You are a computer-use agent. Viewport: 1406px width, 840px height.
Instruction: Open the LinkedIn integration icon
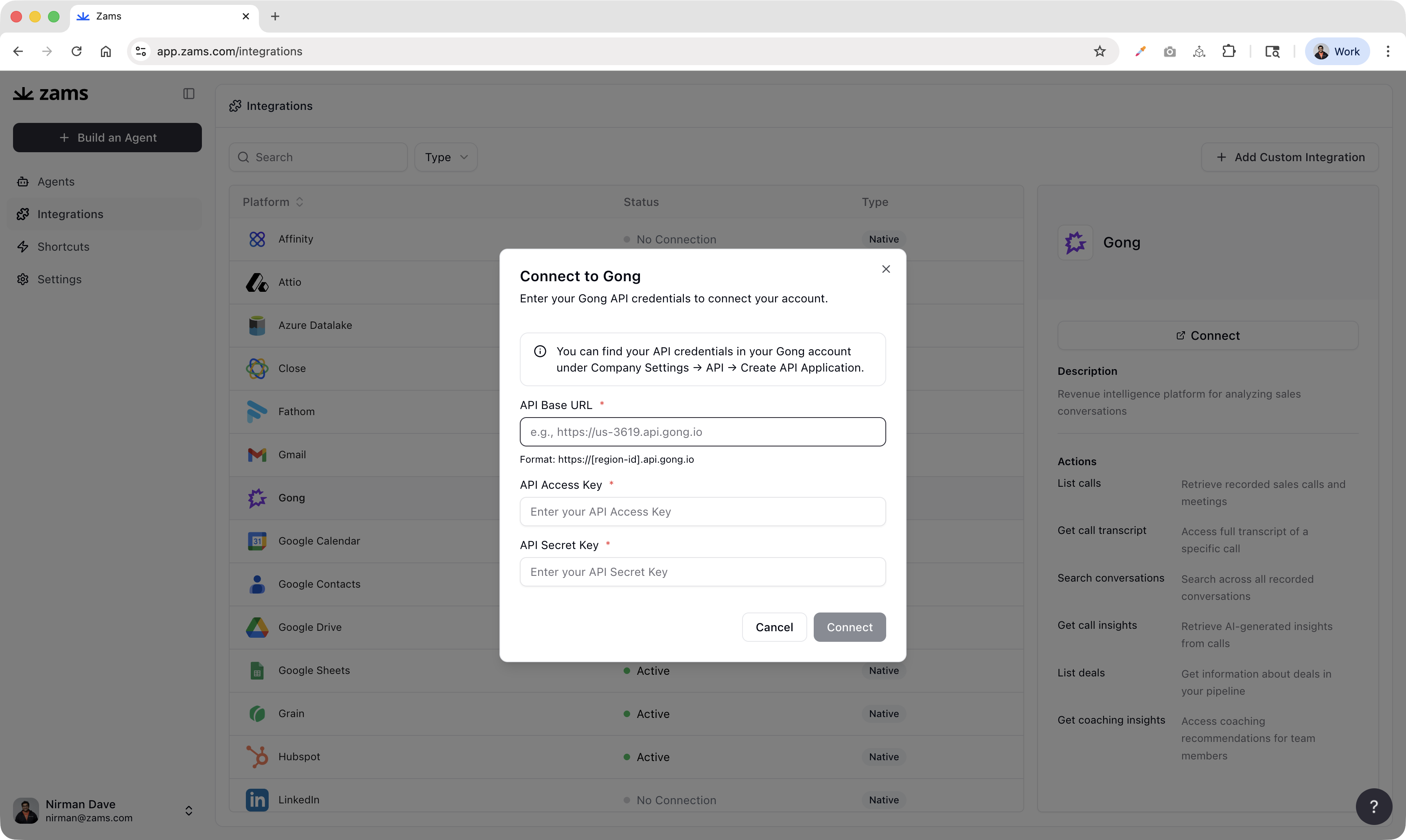257,800
